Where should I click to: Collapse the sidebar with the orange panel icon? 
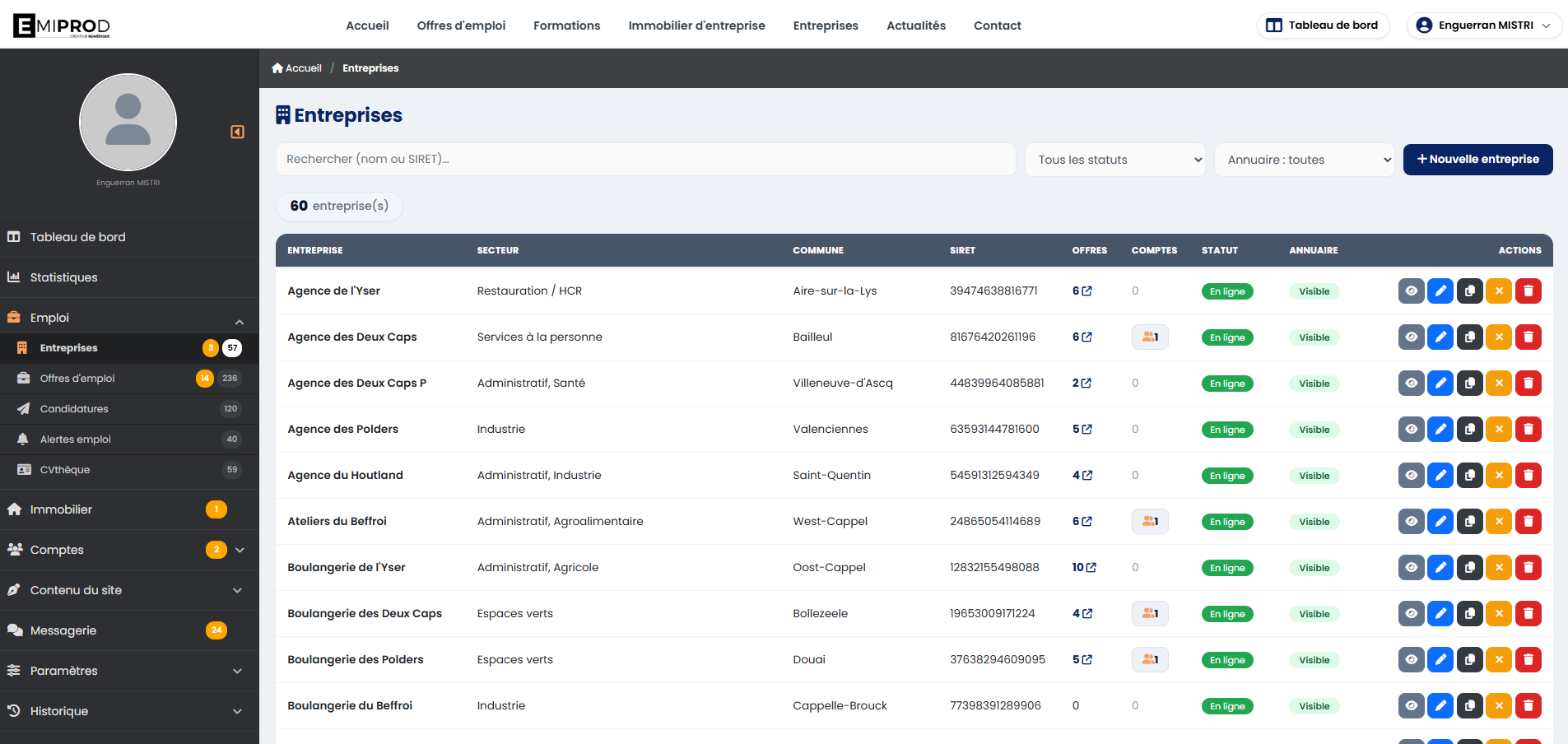237,132
